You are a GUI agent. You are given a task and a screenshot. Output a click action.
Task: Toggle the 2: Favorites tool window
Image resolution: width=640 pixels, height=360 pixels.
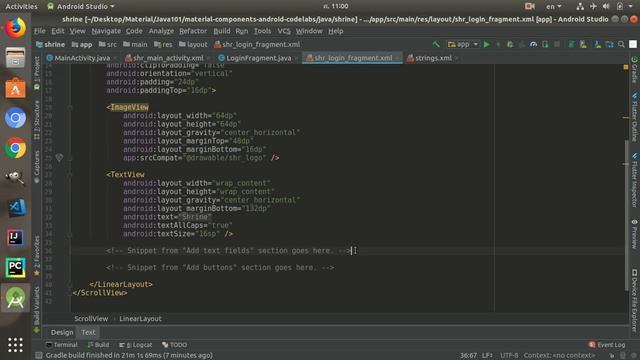(37, 256)
